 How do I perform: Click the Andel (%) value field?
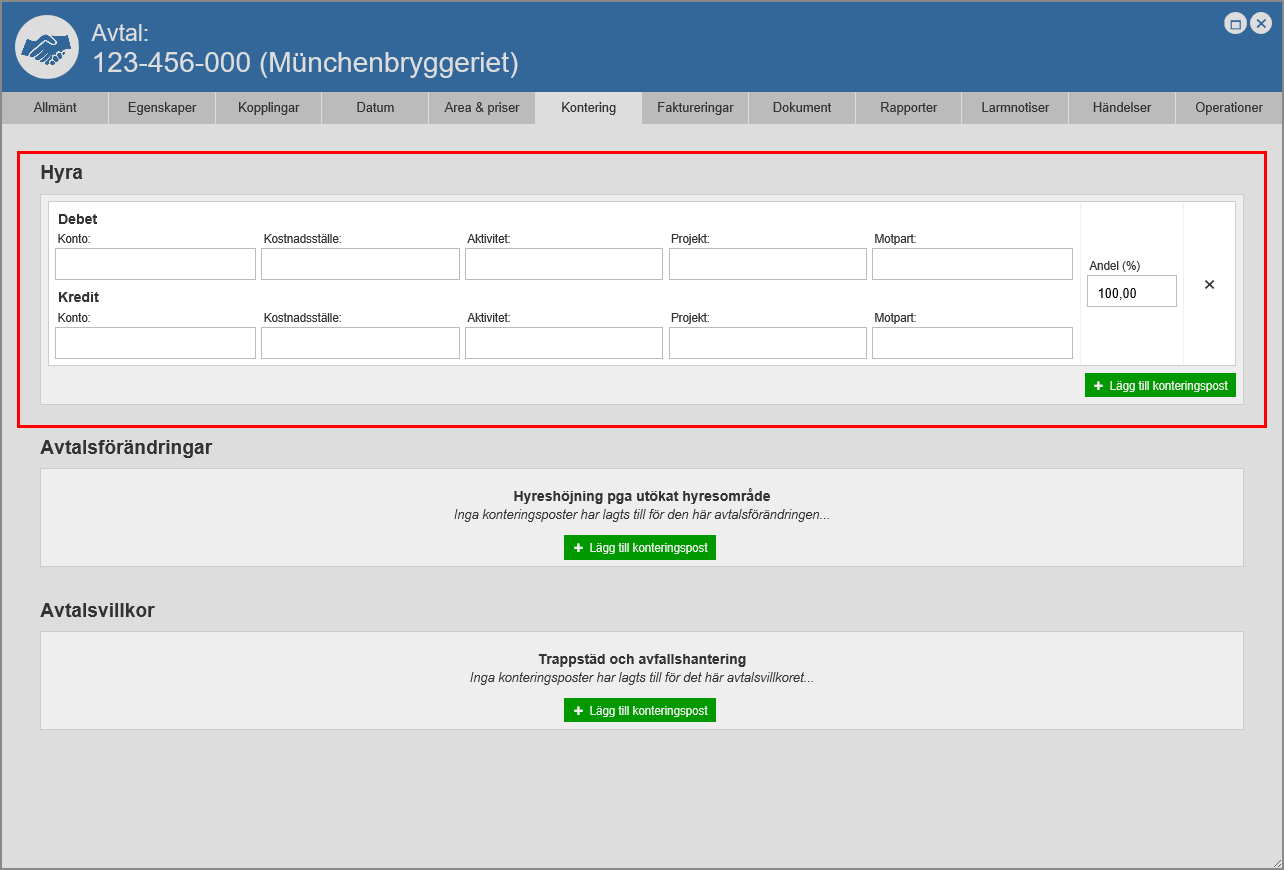tap(1131, 292)
